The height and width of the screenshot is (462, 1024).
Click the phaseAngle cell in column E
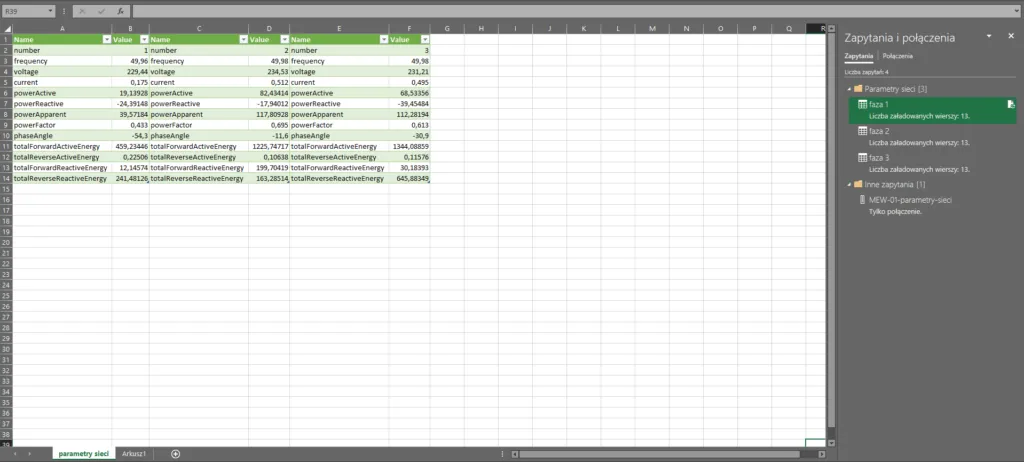(x=339, y=135)
